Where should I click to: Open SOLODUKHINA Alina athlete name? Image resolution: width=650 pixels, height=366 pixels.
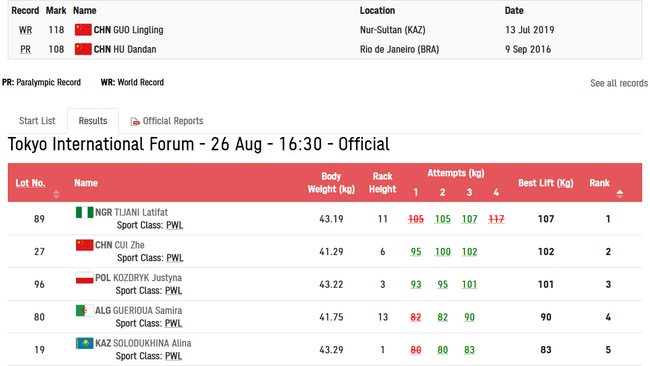click(152, 343)
